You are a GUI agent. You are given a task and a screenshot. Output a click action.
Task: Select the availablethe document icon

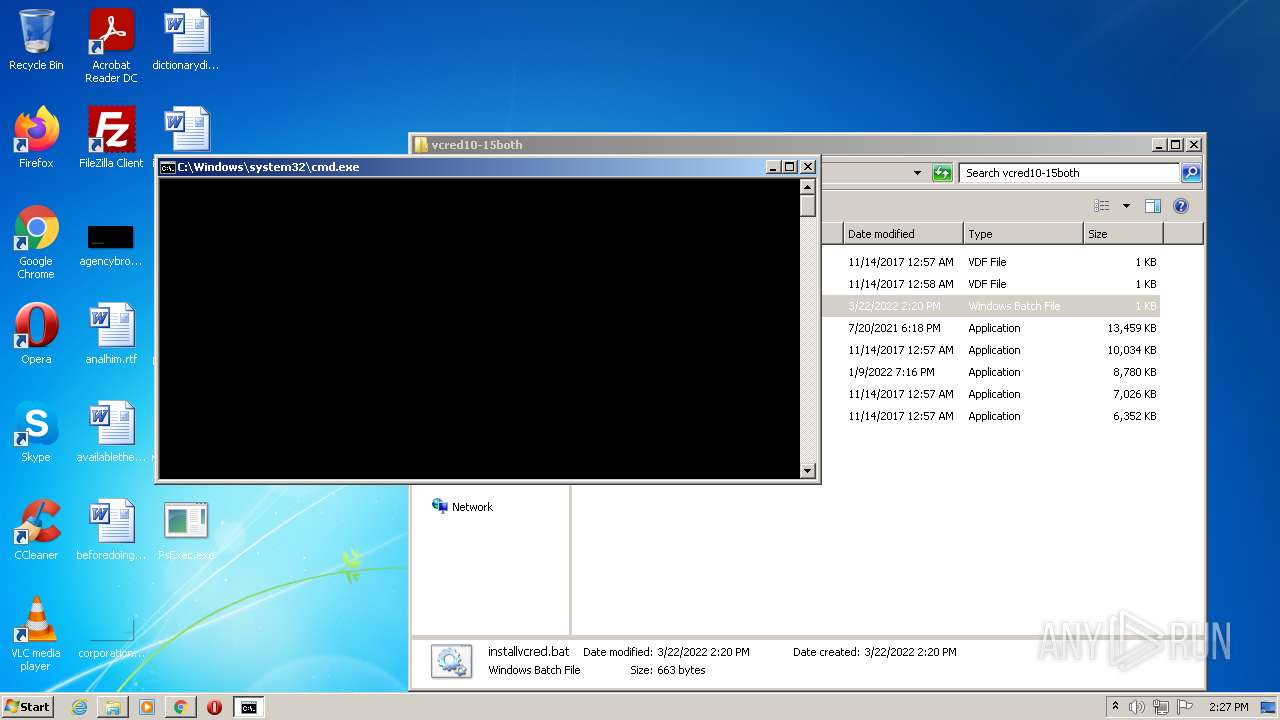tap(111, 431)
